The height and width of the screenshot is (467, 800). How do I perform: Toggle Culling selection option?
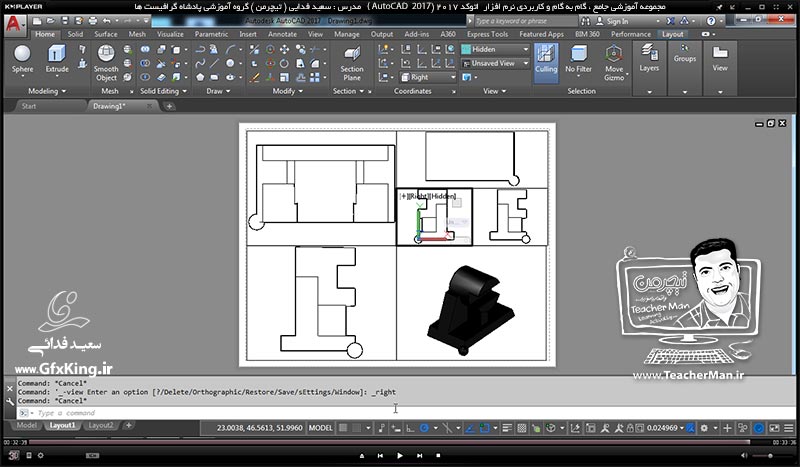[546, 63]
